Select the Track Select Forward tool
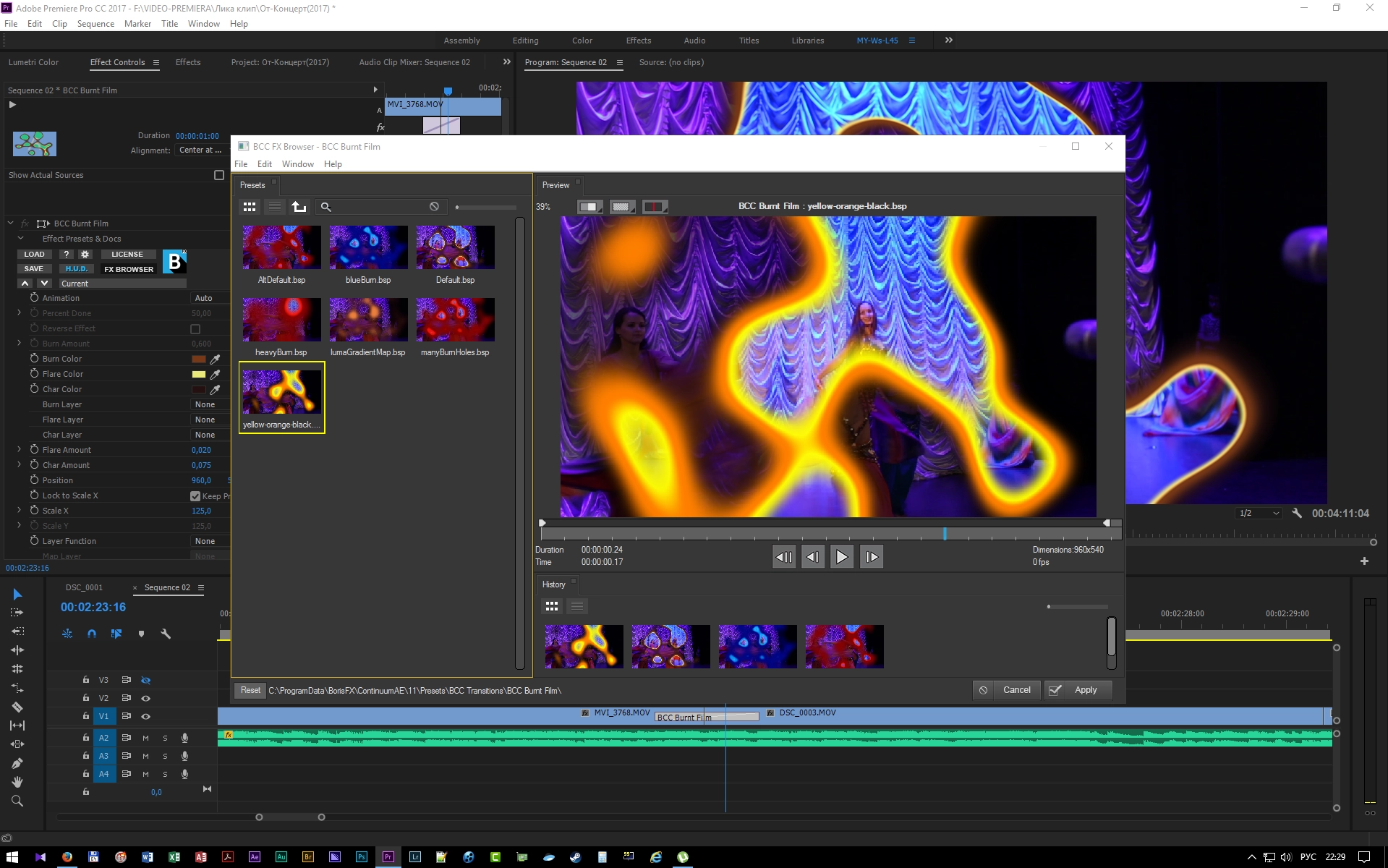 17,613
